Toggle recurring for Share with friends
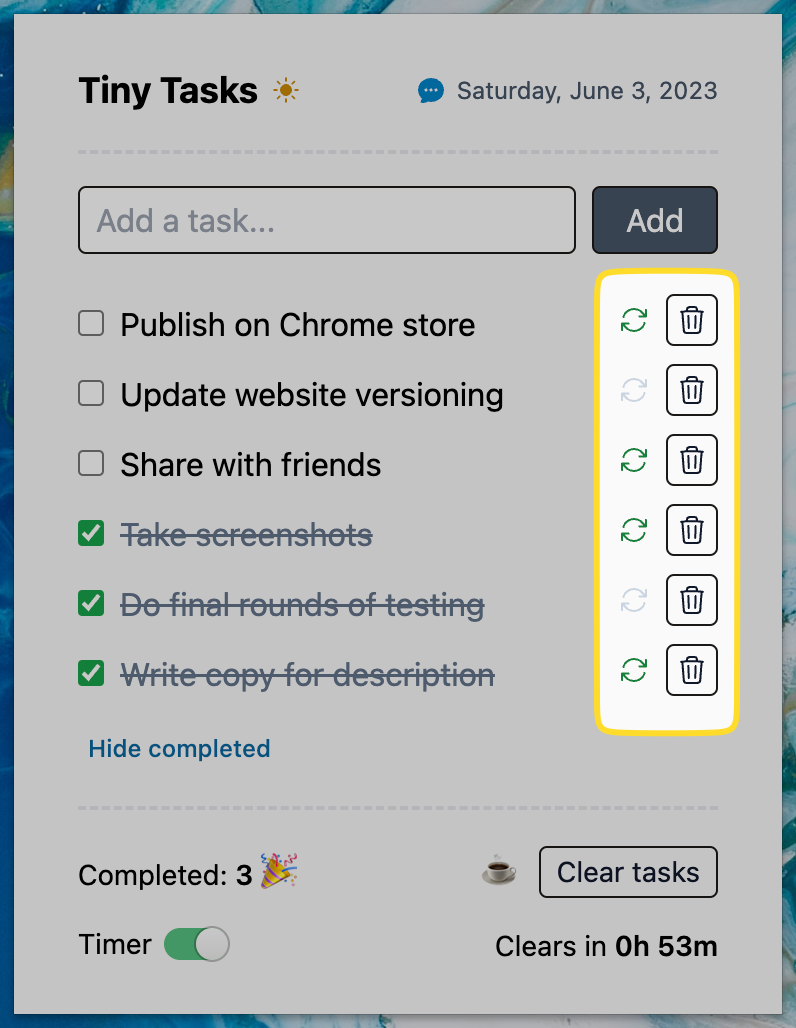The width and height of the screenshot is (796, 1028). coord(633,460)
